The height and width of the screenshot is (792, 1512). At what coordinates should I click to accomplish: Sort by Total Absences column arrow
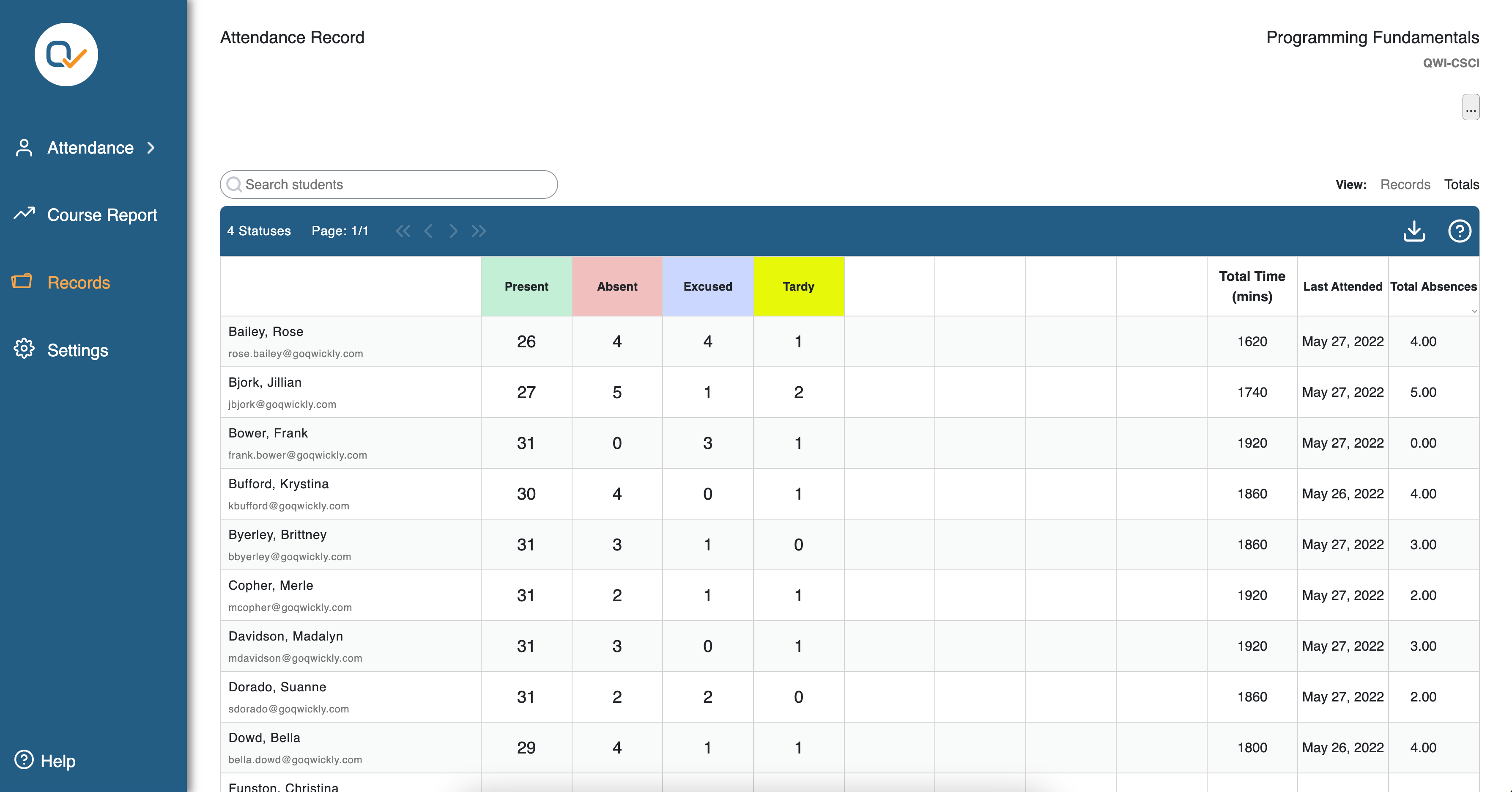[x=1474, y=311]
